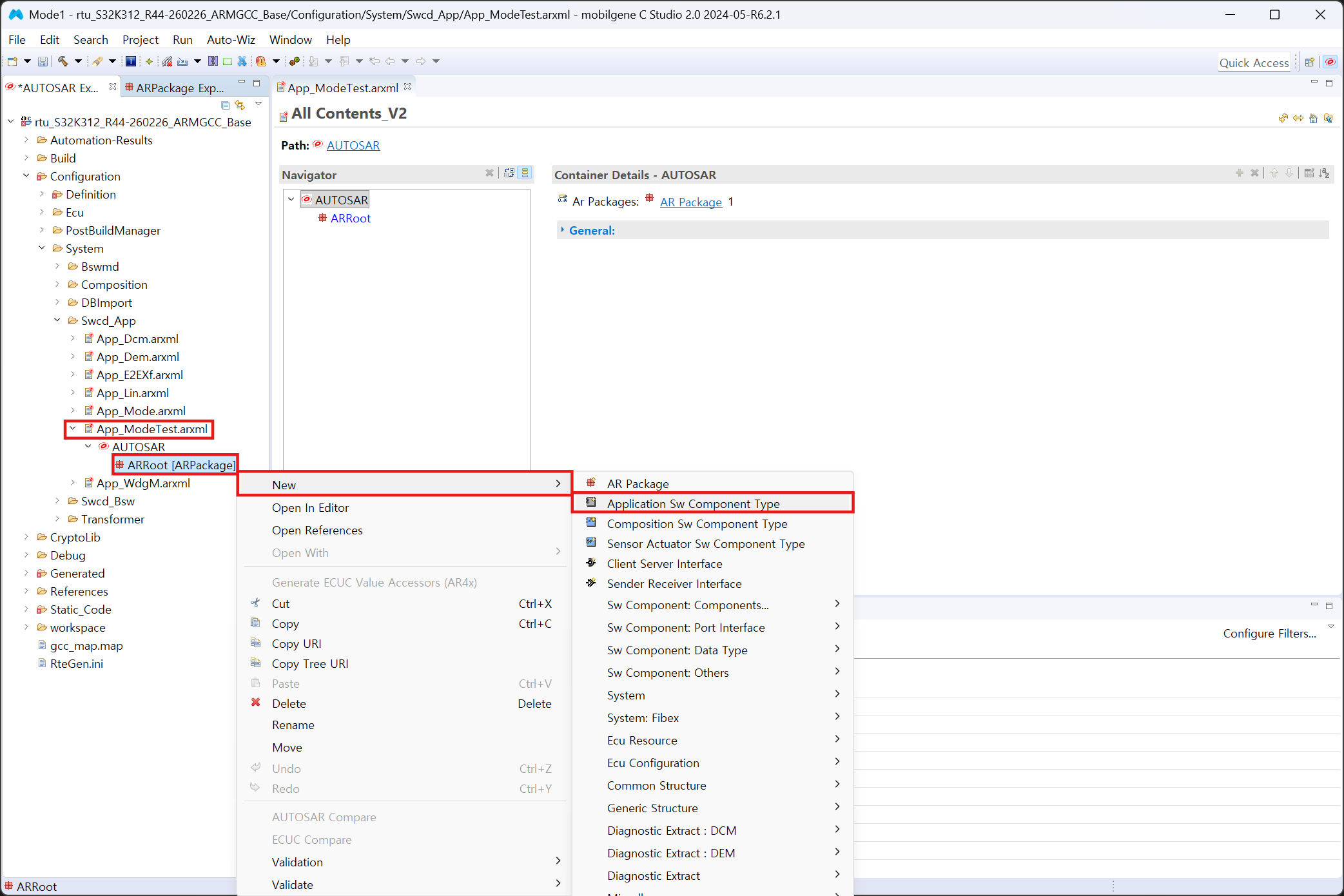The height and width of the screenshot is (896, 1344).
Task: Click Configure Filters... button
Action: (x=1269, y=634)
